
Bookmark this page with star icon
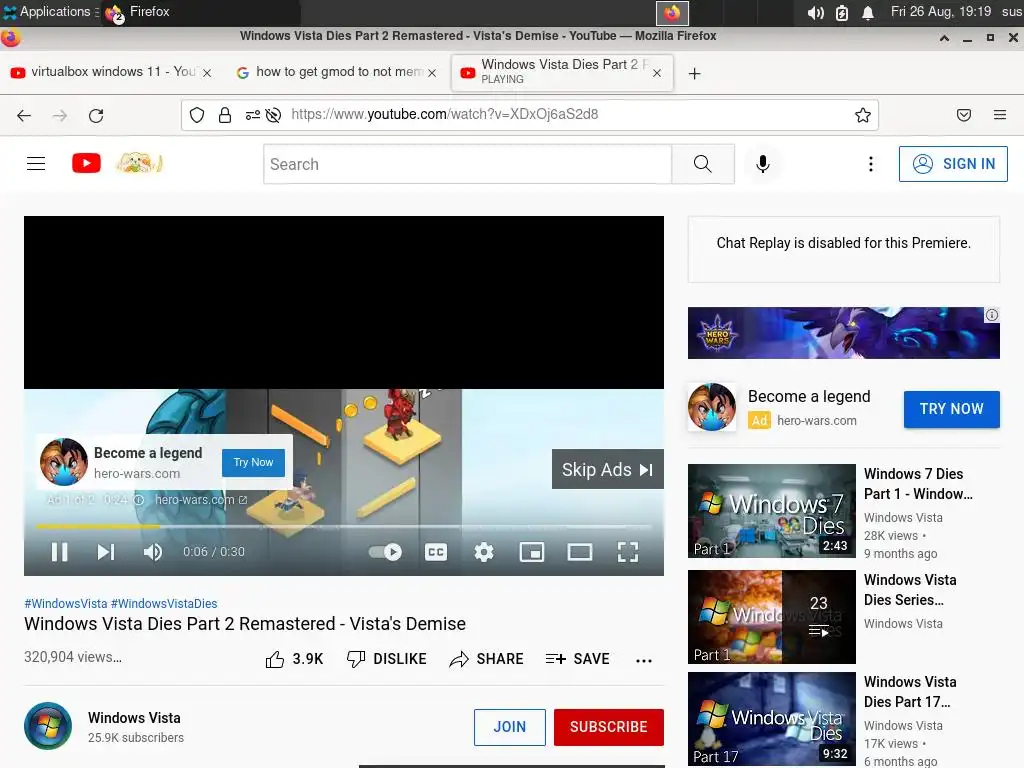[863, 116]
